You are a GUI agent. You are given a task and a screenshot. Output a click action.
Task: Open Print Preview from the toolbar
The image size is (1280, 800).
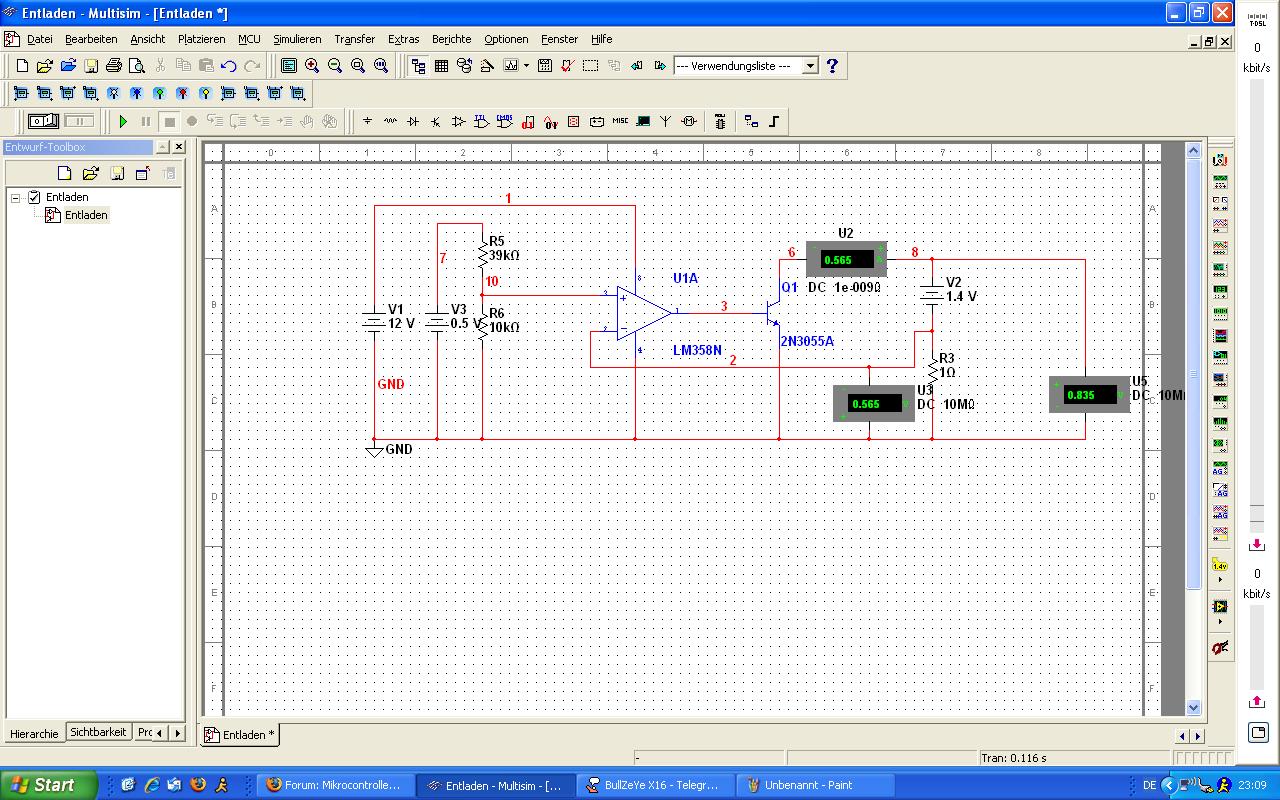pyautogui.click(x=137, y=66)
